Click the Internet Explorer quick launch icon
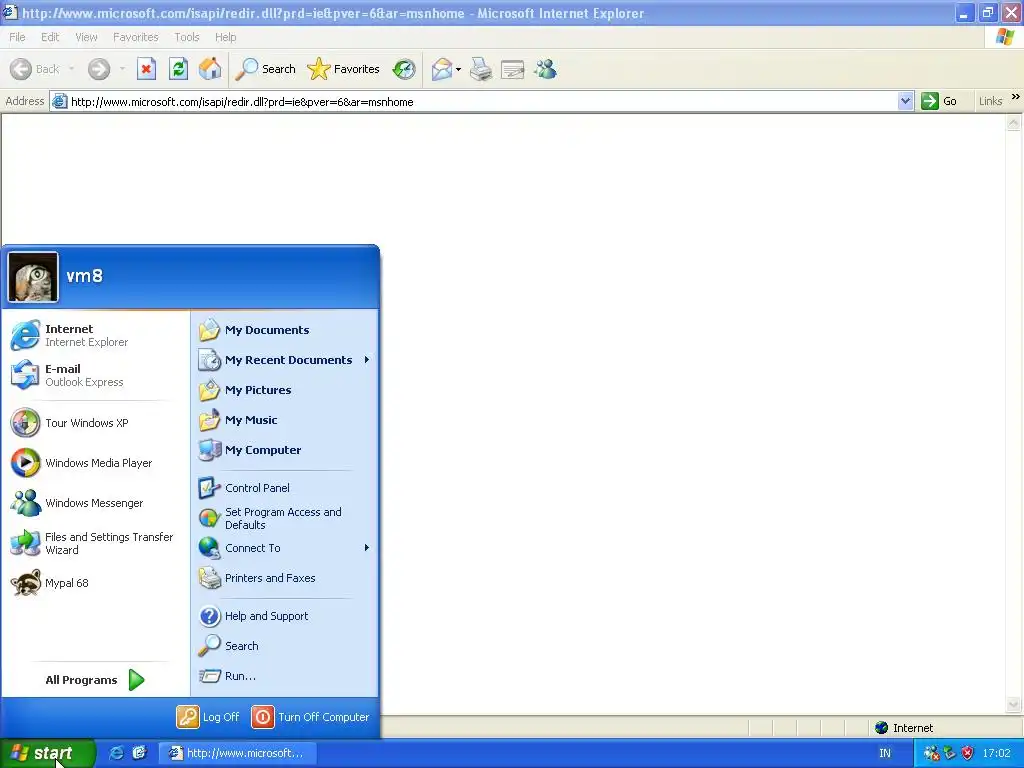The height and width of the screenshot is (768, 1024). click(x=116, y=753)
